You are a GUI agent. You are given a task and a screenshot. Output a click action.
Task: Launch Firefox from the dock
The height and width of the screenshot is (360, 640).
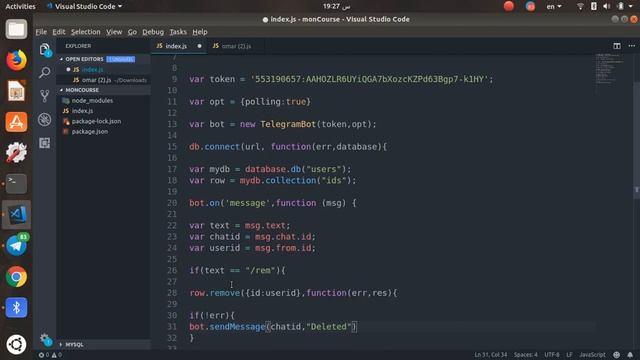(x=16, y=60)
